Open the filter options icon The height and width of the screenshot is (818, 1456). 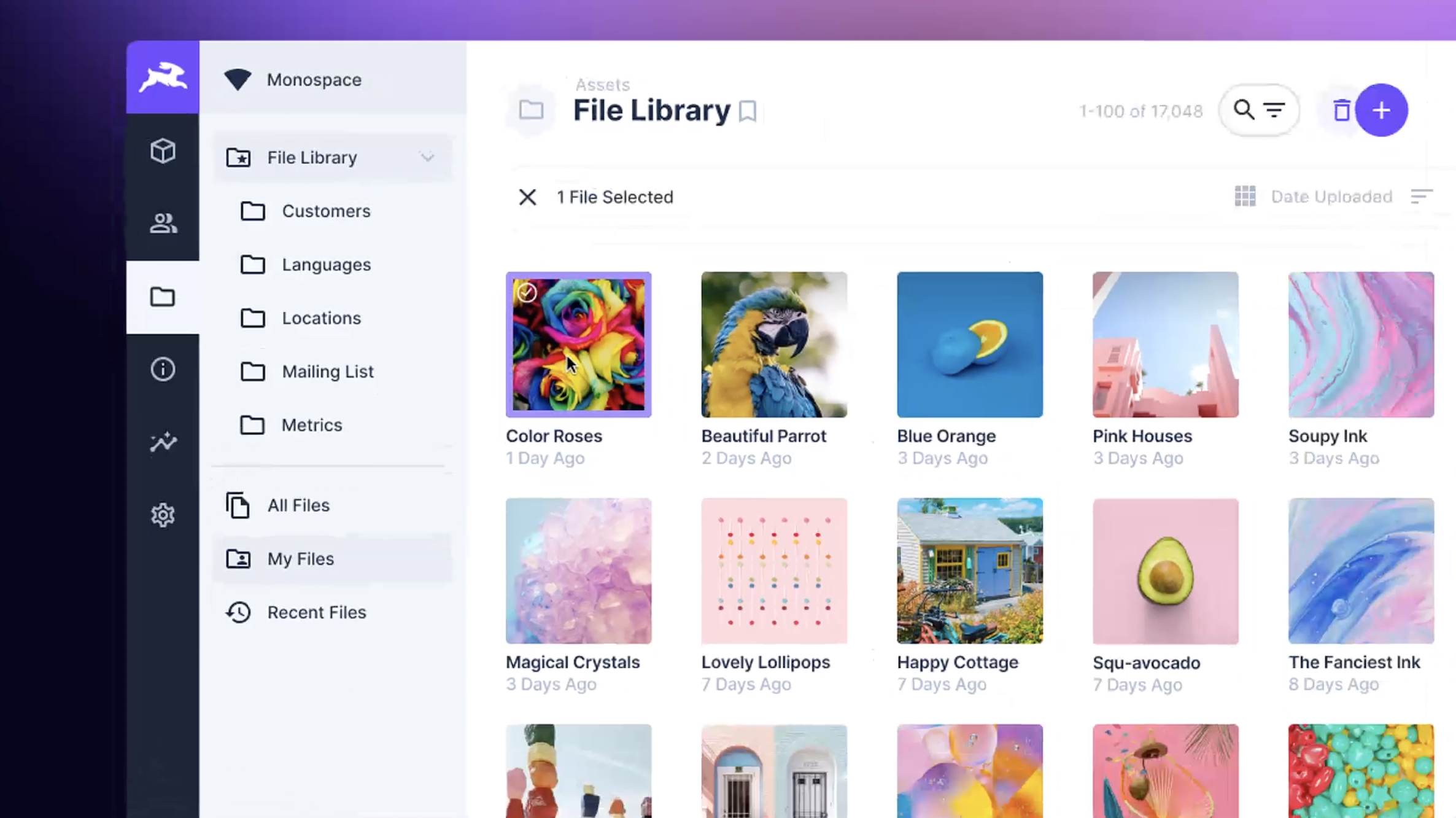tap(1274, 110)
